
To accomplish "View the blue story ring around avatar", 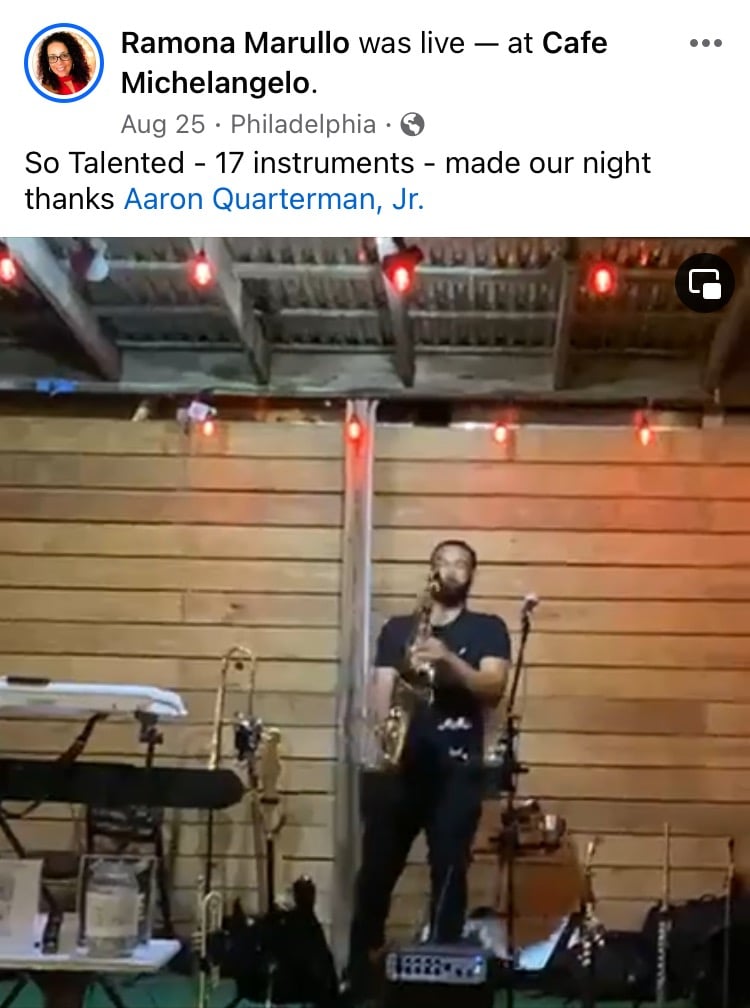I will click(64, 63).
